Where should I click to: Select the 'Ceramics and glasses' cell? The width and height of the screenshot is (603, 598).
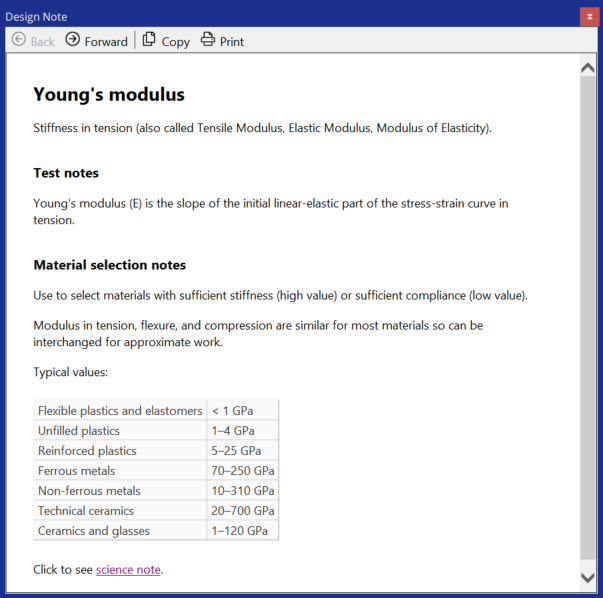coord(120,530)
